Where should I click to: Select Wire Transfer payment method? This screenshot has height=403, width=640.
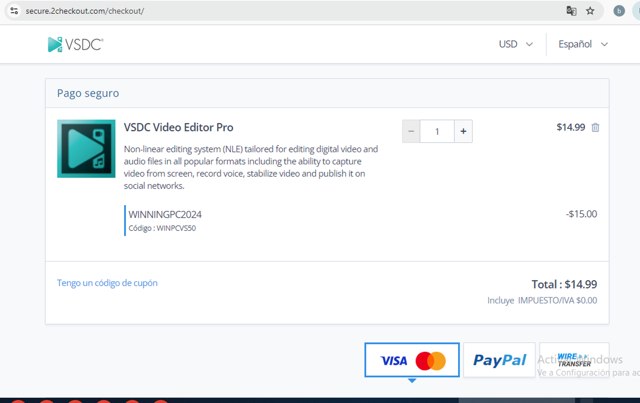pos(574,360)
